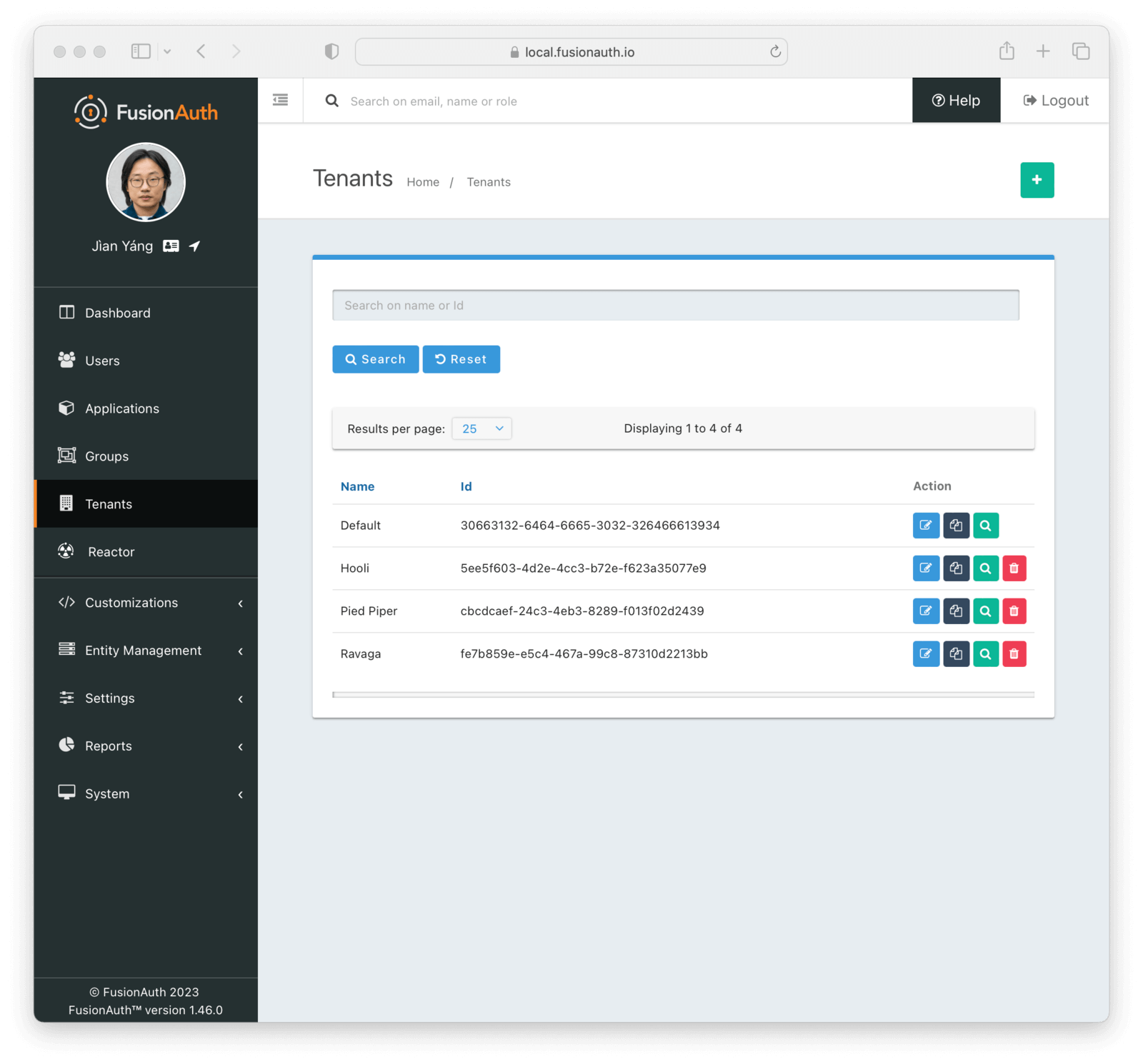Expand the Reports menu
This screenshot has width=1143, height=1064.
[146, 746]
